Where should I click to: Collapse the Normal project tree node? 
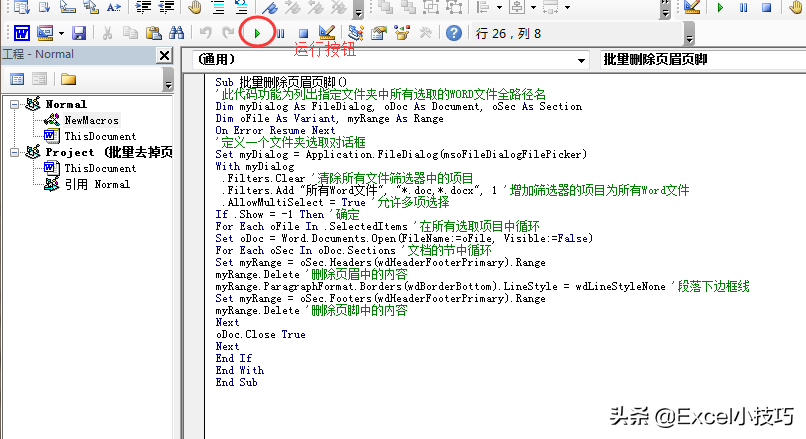pyautogui.click(x=13, y=104)
